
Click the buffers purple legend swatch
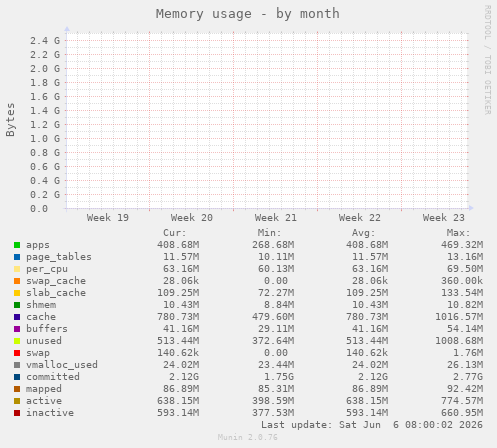coord(17,329)
